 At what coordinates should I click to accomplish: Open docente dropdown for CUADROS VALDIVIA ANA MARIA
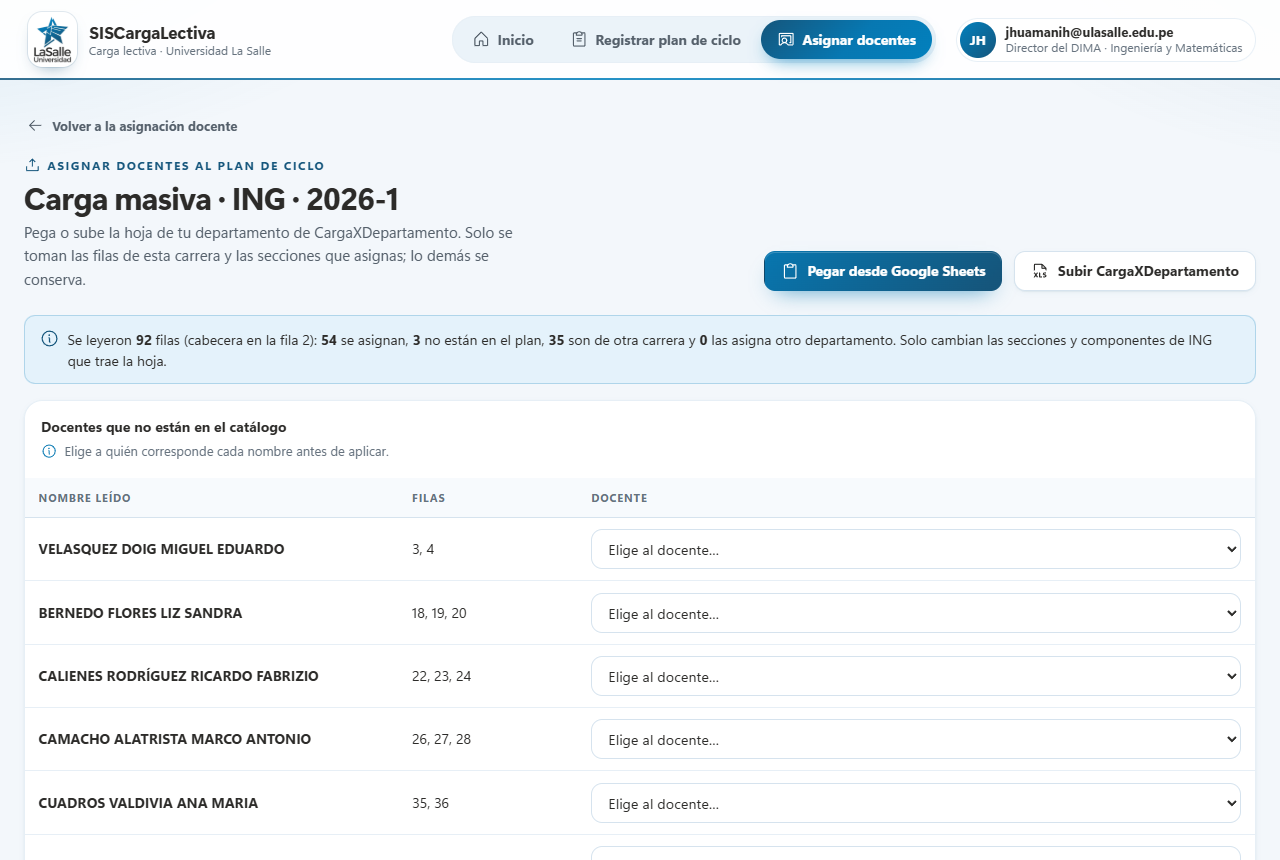pyautogui.click(x=916, y=803)
